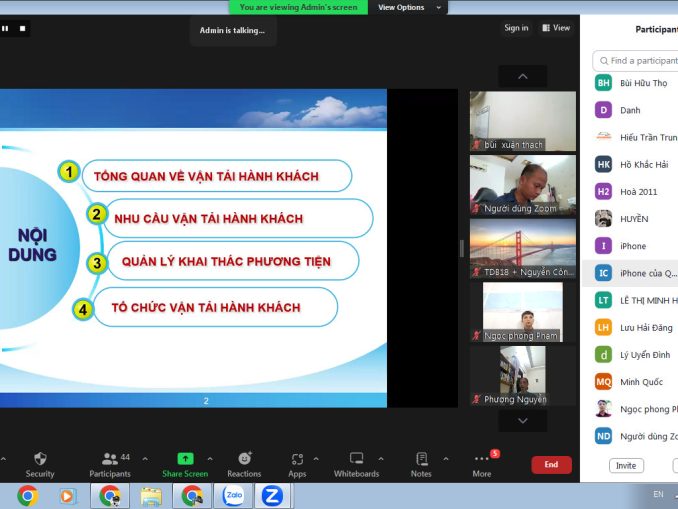Expand the Share Screen options caret
This screenshot has height=509, width=678.
tap(210, 459)
